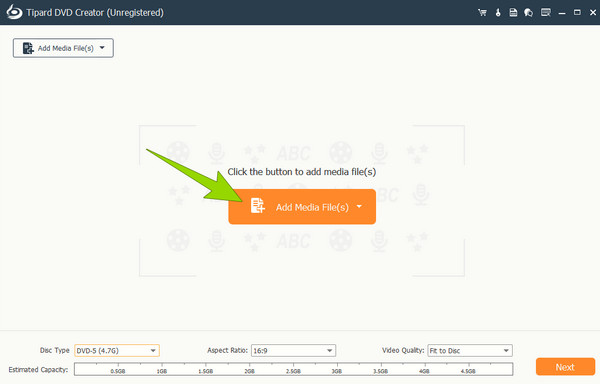600x384 pixels.
Task: Open the Aspect Ratio 16:9 dropdown
Action: pos(293,350)
